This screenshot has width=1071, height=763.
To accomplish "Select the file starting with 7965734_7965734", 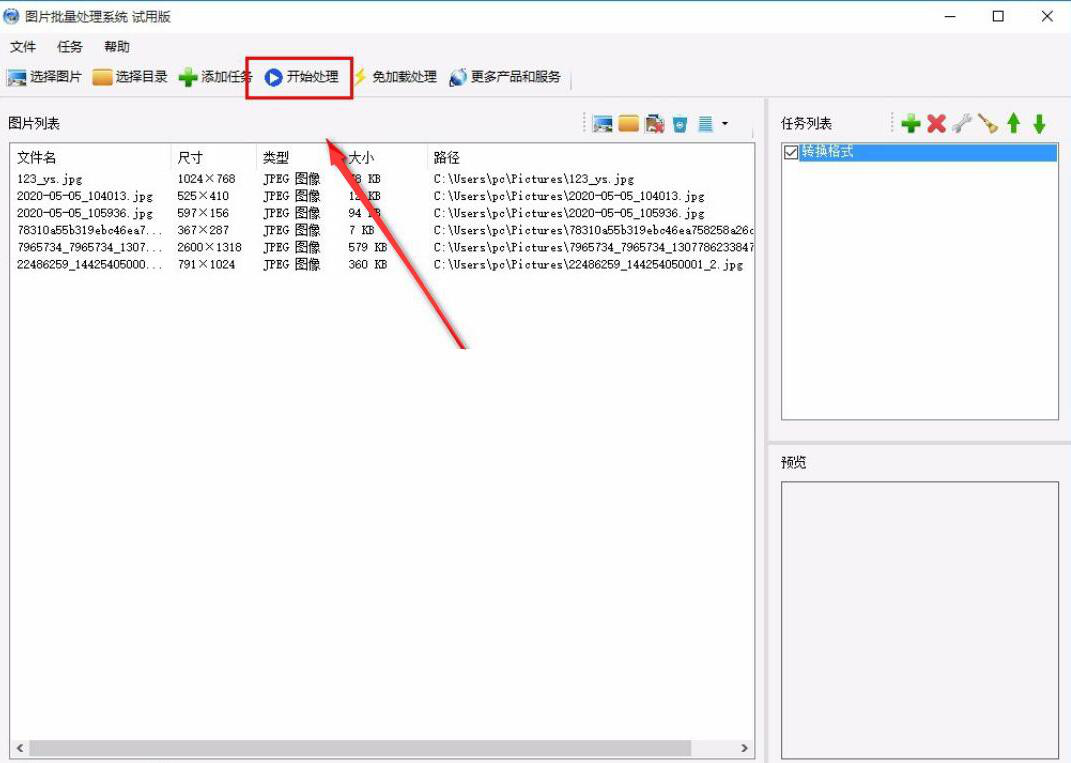I will [89, 247].
